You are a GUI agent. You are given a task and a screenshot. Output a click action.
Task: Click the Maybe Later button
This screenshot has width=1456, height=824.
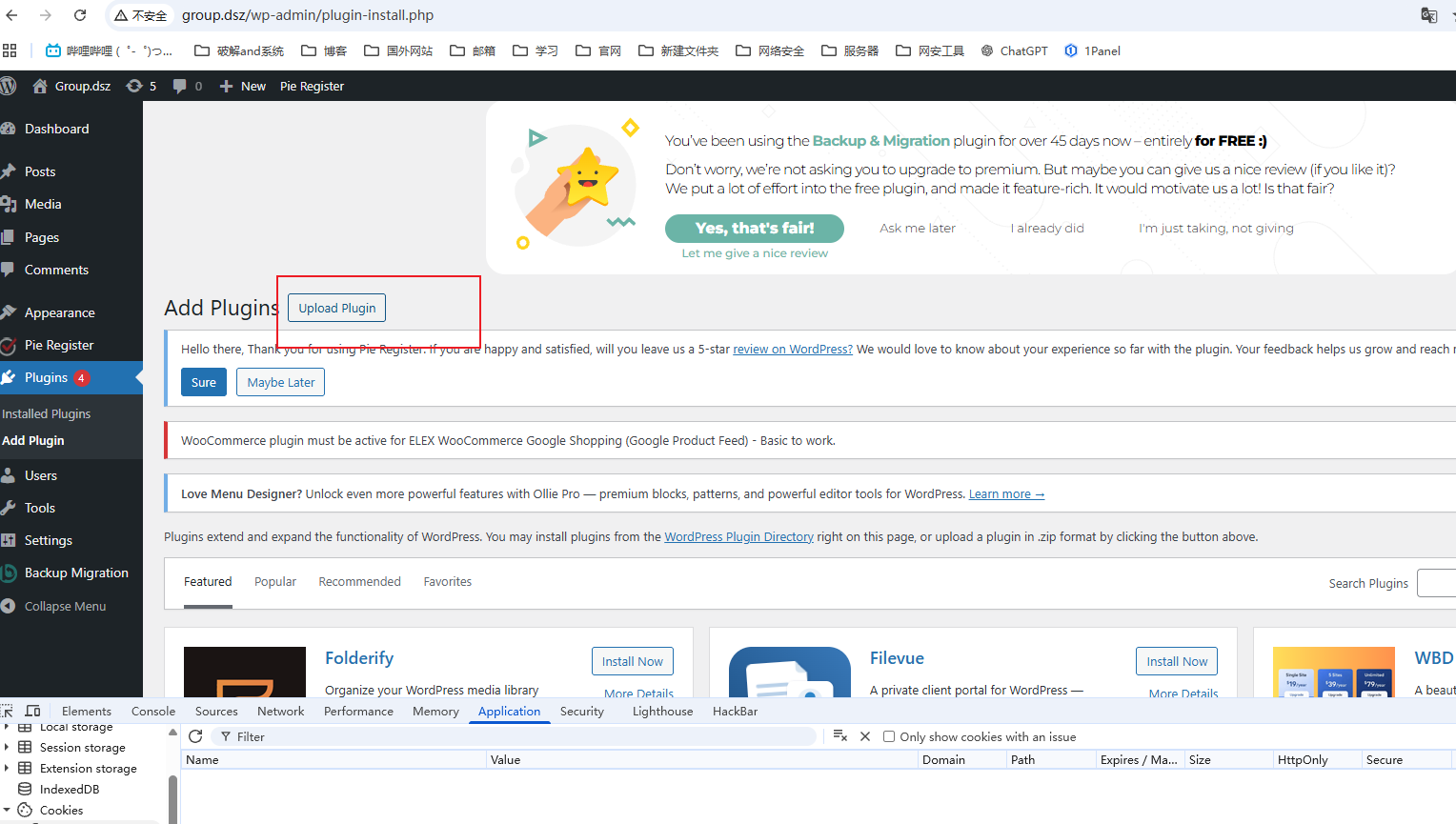tap(281, 382)
